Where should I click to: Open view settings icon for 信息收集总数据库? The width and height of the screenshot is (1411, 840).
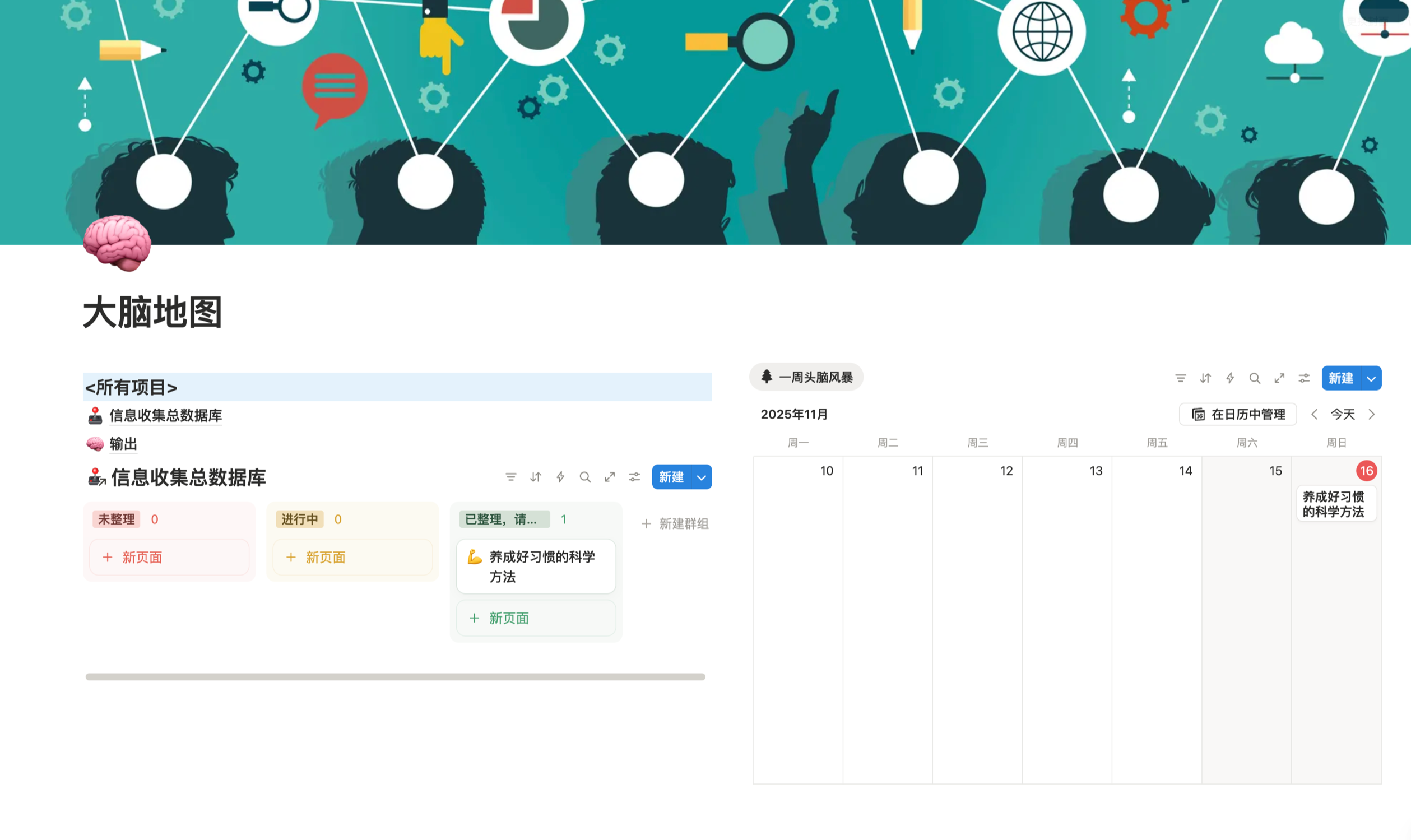click(x=634, y=477)
